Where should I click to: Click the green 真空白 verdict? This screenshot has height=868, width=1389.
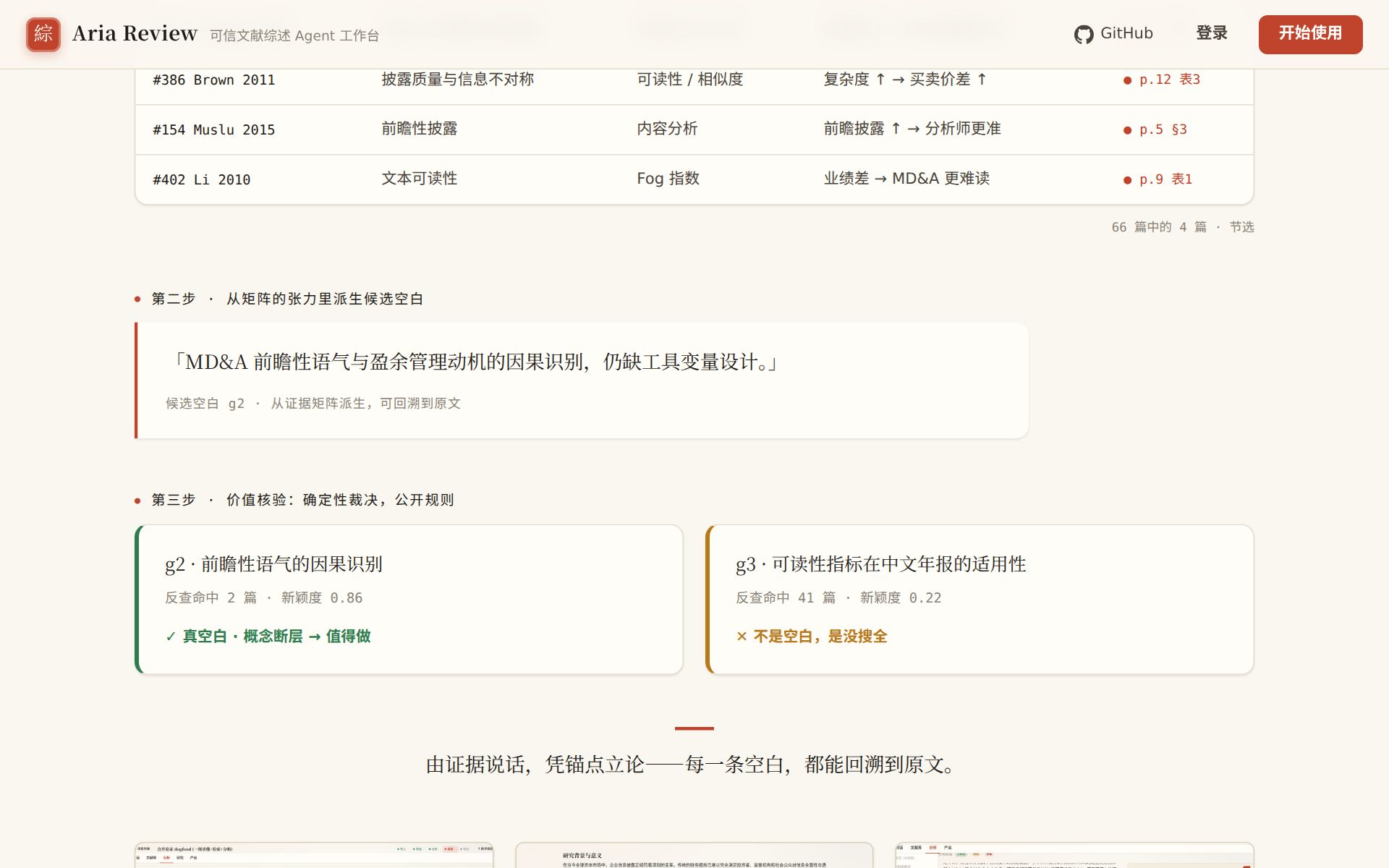pos(268,637)
